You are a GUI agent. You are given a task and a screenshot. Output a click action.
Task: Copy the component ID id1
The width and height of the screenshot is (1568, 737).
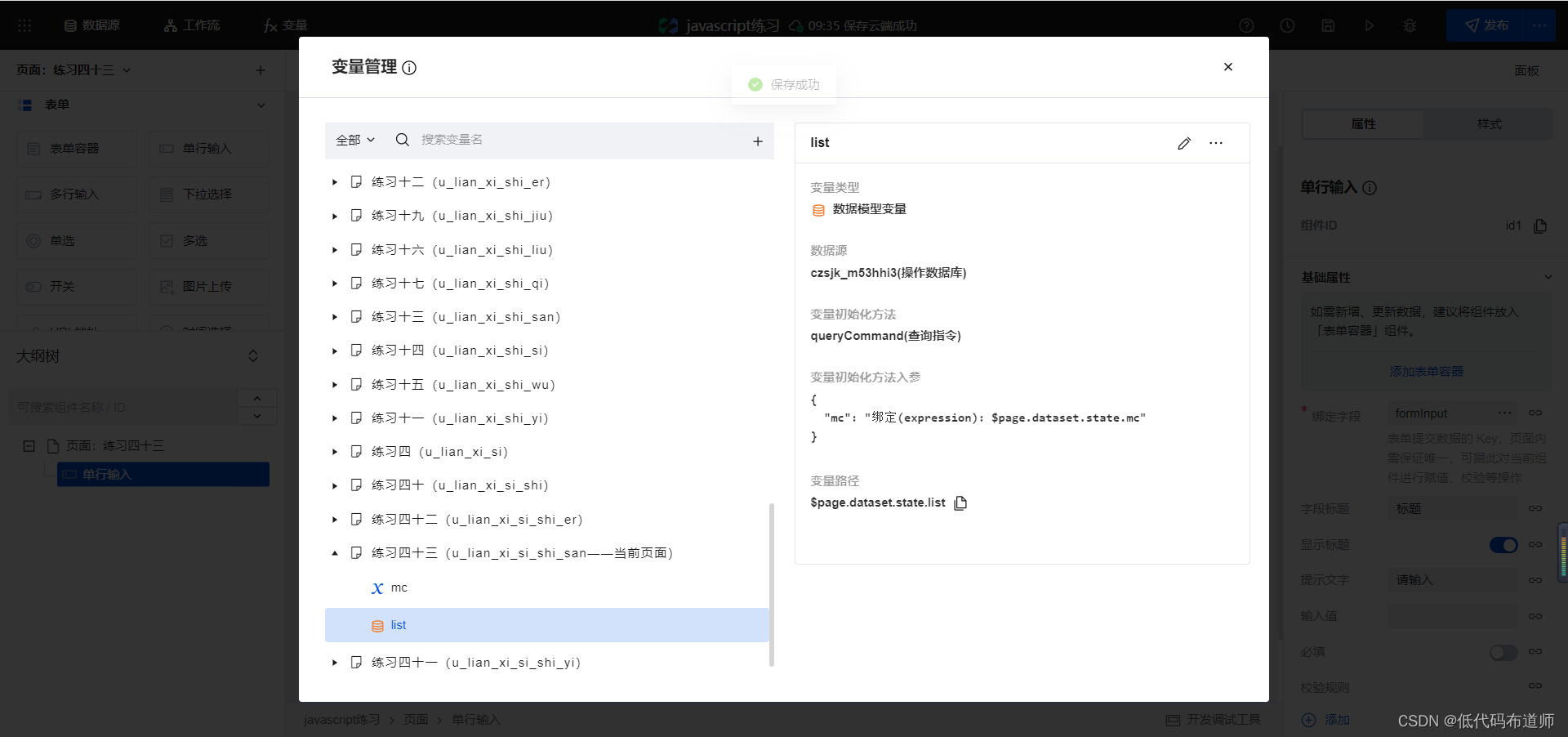[1540, 226]
